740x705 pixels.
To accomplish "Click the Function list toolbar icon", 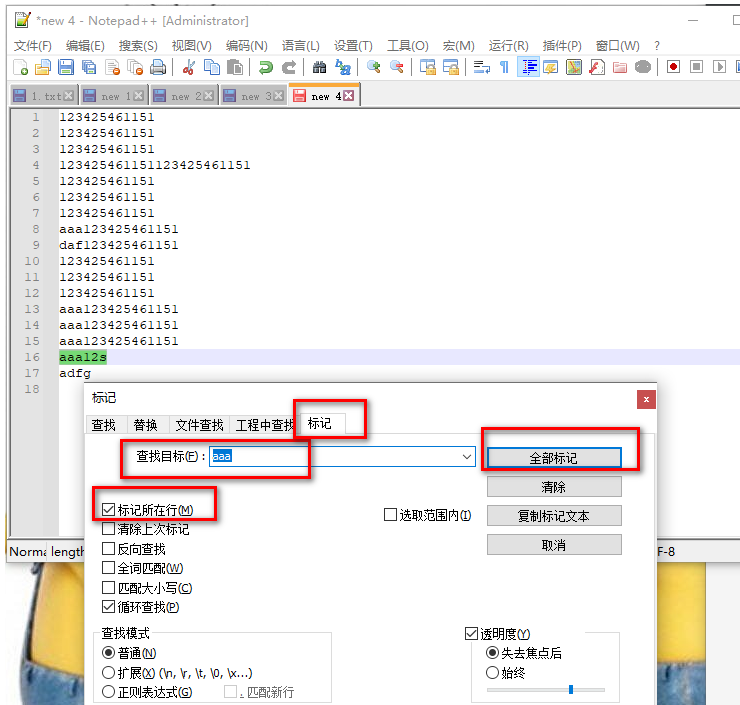I will (x=597, y=67).
